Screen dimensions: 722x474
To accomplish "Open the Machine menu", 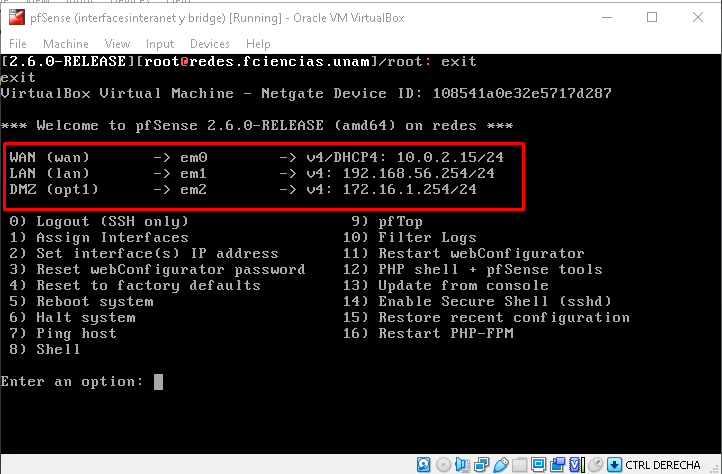I will click(x=66, y=44).
